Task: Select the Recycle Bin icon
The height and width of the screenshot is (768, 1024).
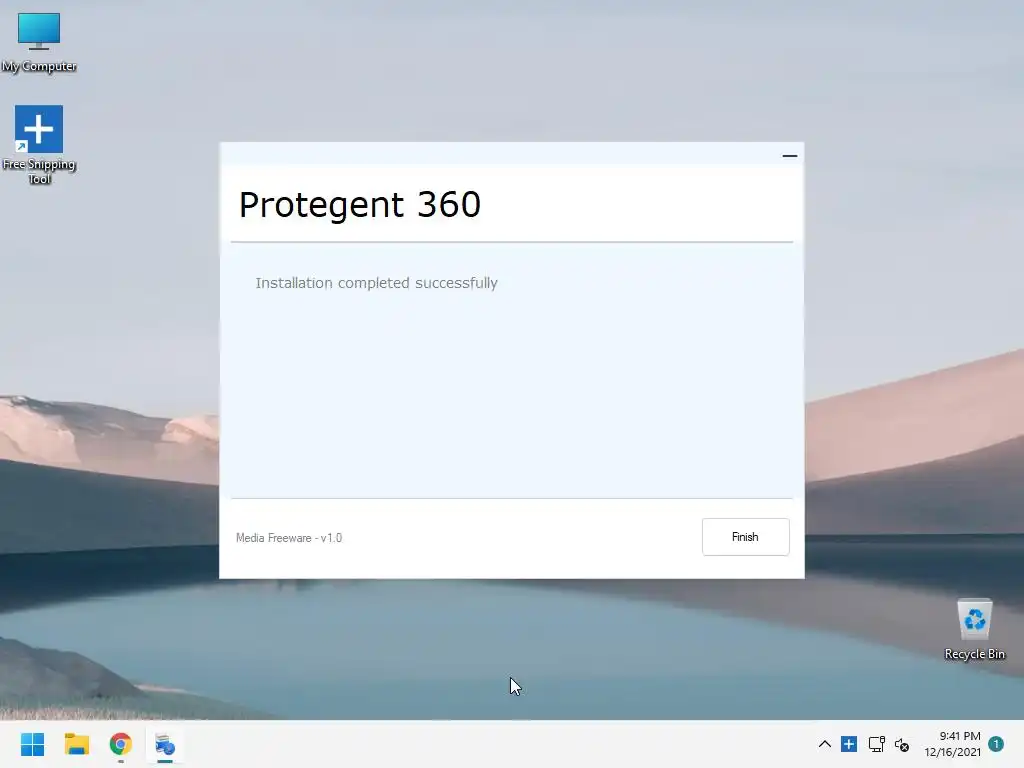Action: pyautogui.click(x=974, y=630)
